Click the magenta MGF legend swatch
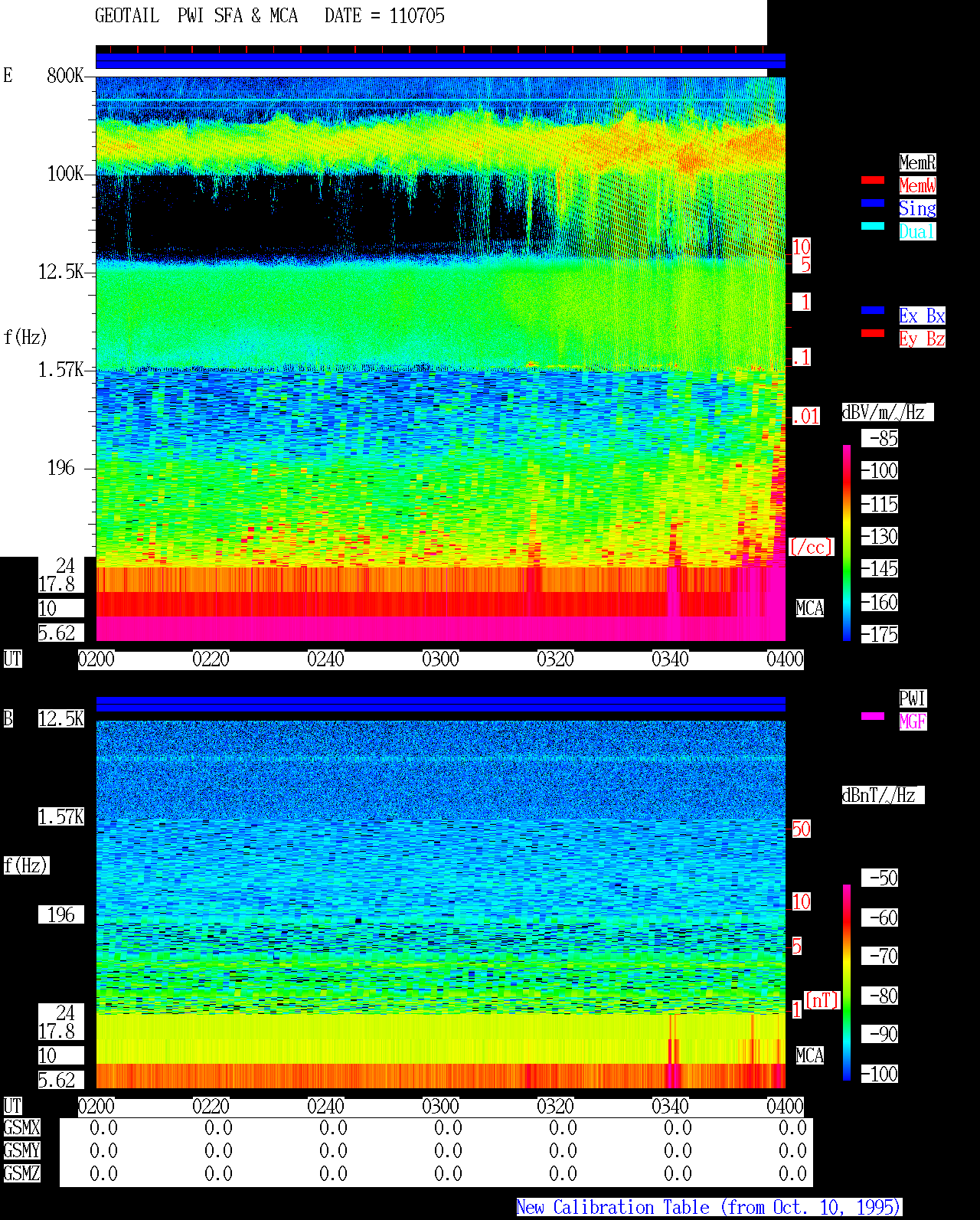The width and height of the screenshot is (980, 1220). 873,716
